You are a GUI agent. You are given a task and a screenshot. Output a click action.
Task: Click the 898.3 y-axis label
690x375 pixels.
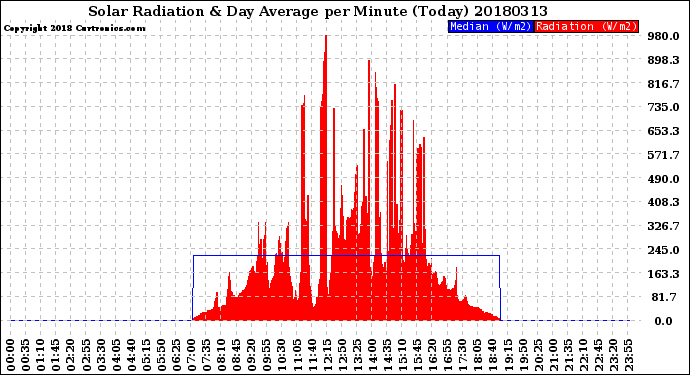[663, 60]
